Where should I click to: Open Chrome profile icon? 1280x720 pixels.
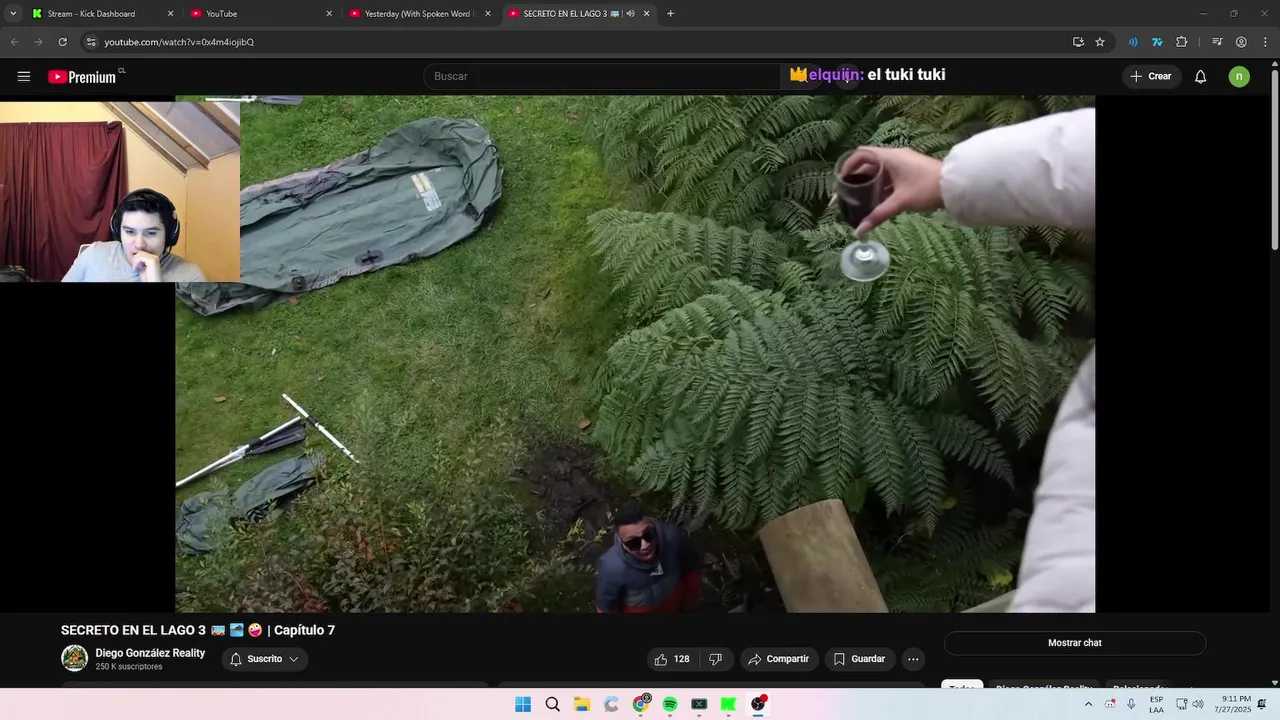[1241, 42]
